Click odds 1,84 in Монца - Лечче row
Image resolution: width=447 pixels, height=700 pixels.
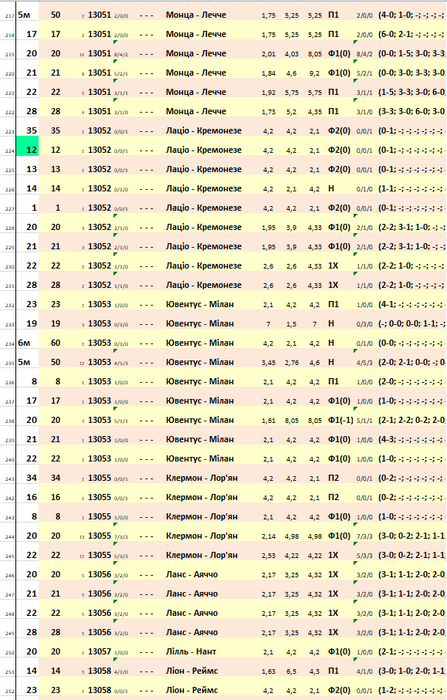(268, 73)
